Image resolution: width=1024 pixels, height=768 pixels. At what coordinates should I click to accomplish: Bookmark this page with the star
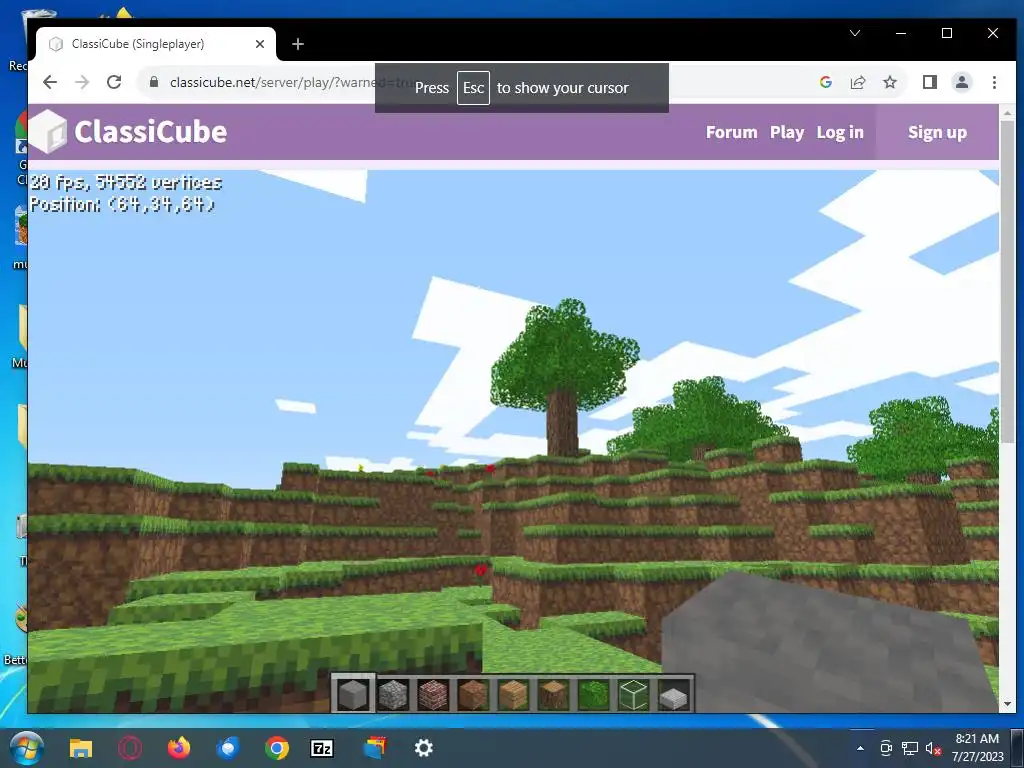(889, 82)
